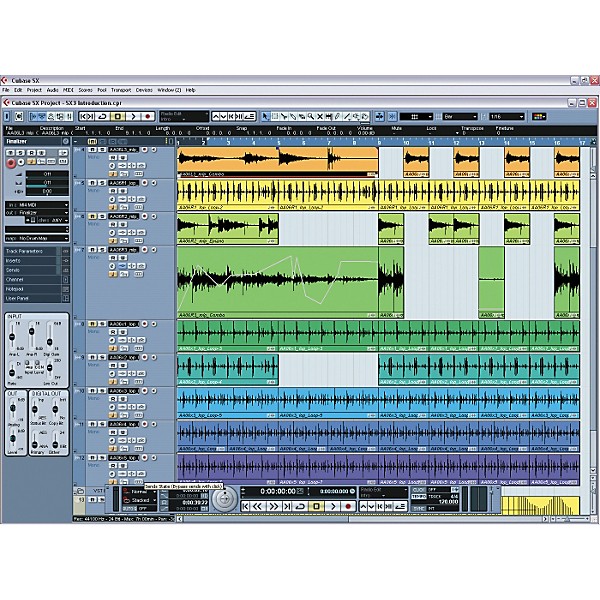This screenshot has width=600, height=600.
Task: Open the Inspector 'out' Finalizer dropdown
Action: tap(37, 212)
